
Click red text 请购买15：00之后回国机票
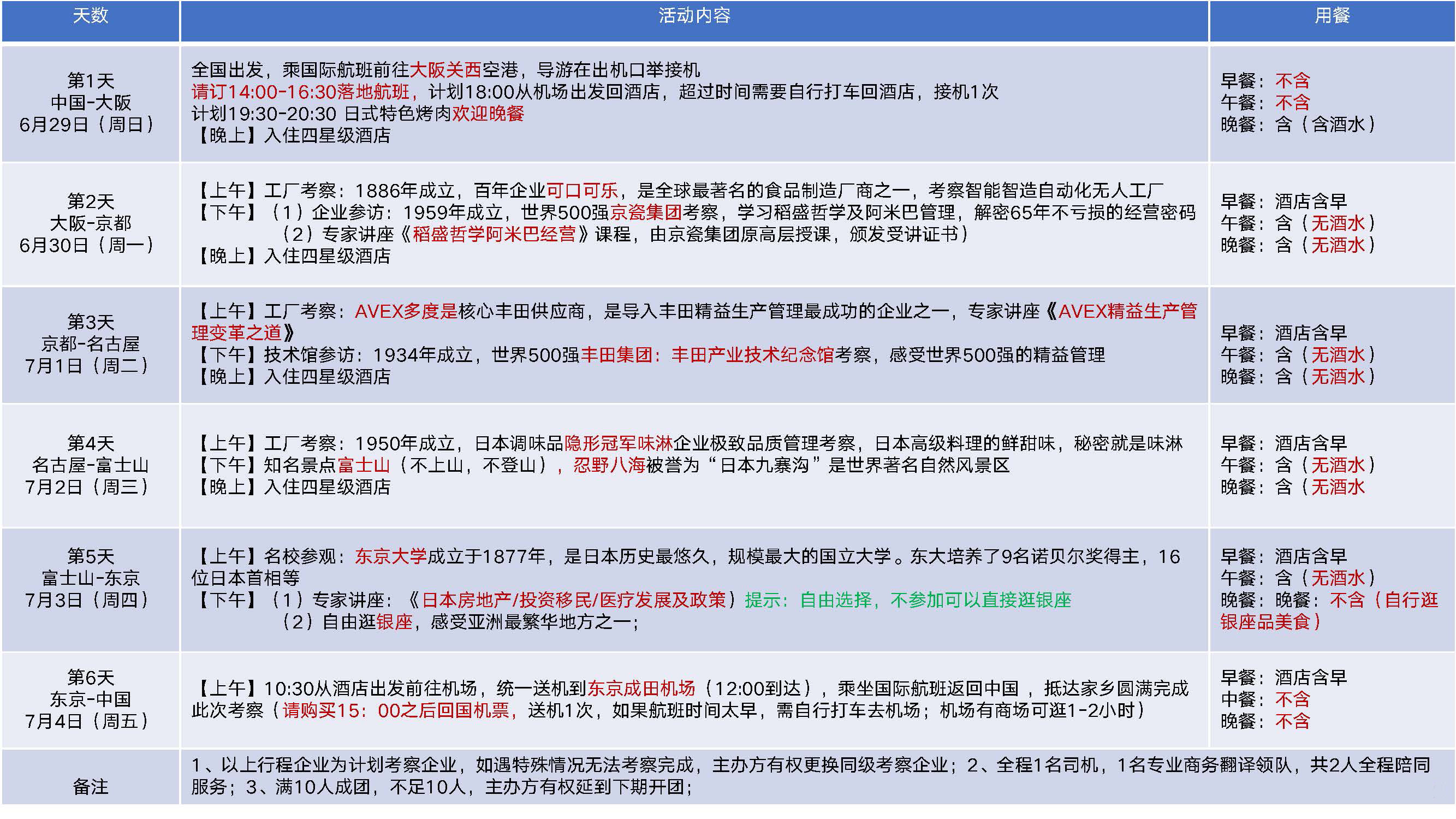click(396, 710)
